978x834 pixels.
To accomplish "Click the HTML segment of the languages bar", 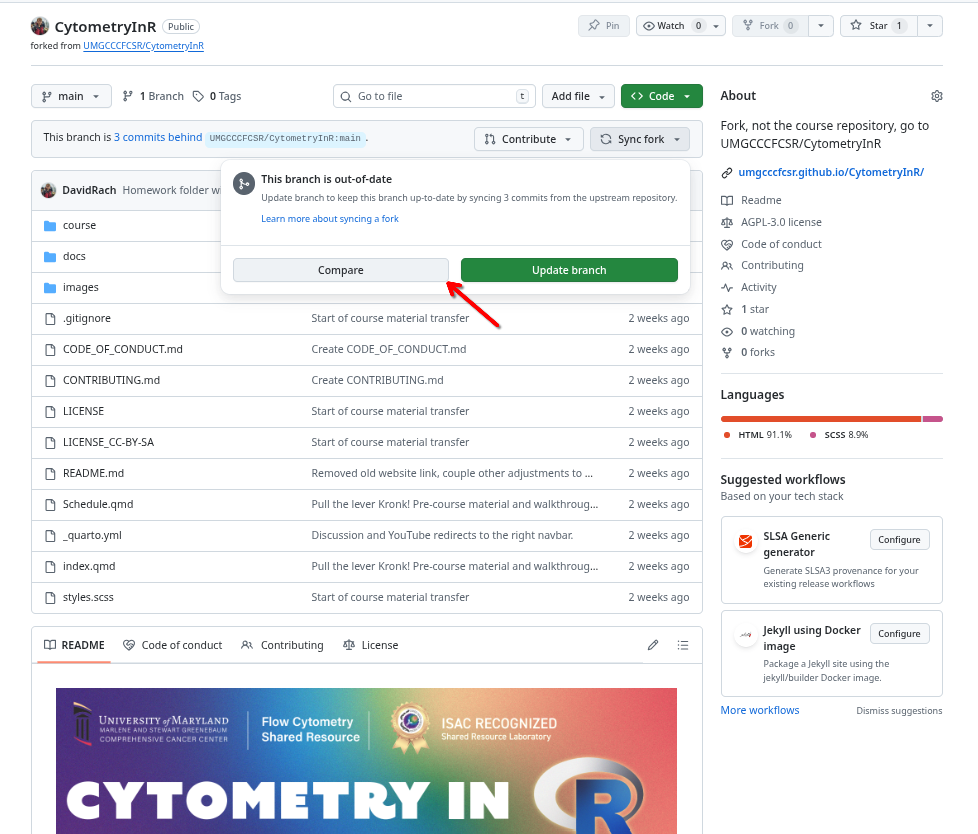I will click(x=820, y=418).
